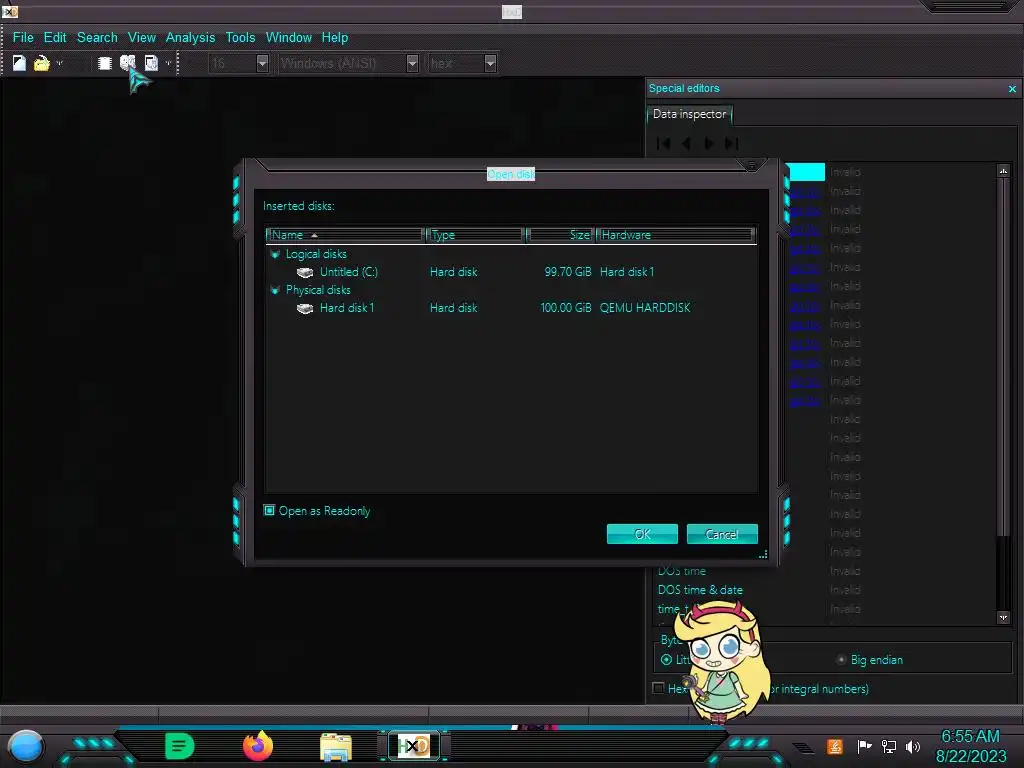Sort disks by Name column header
1024x768 pixels.
(x=345, y=235)
